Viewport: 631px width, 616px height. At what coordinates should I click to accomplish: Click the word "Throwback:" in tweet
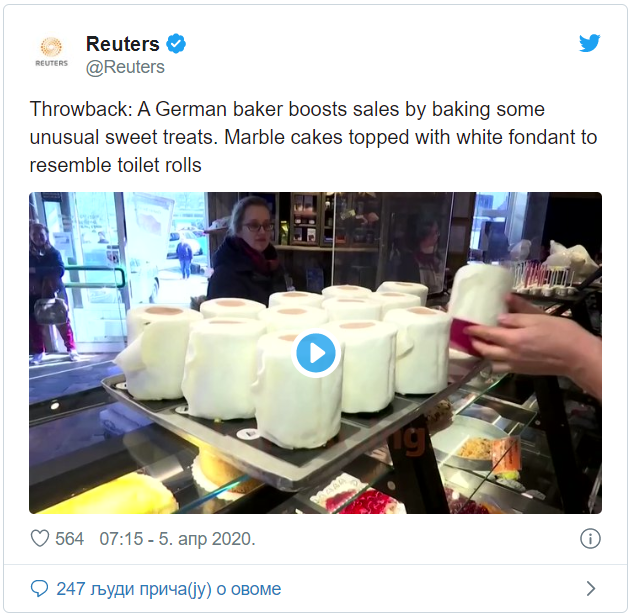(81, 109)
